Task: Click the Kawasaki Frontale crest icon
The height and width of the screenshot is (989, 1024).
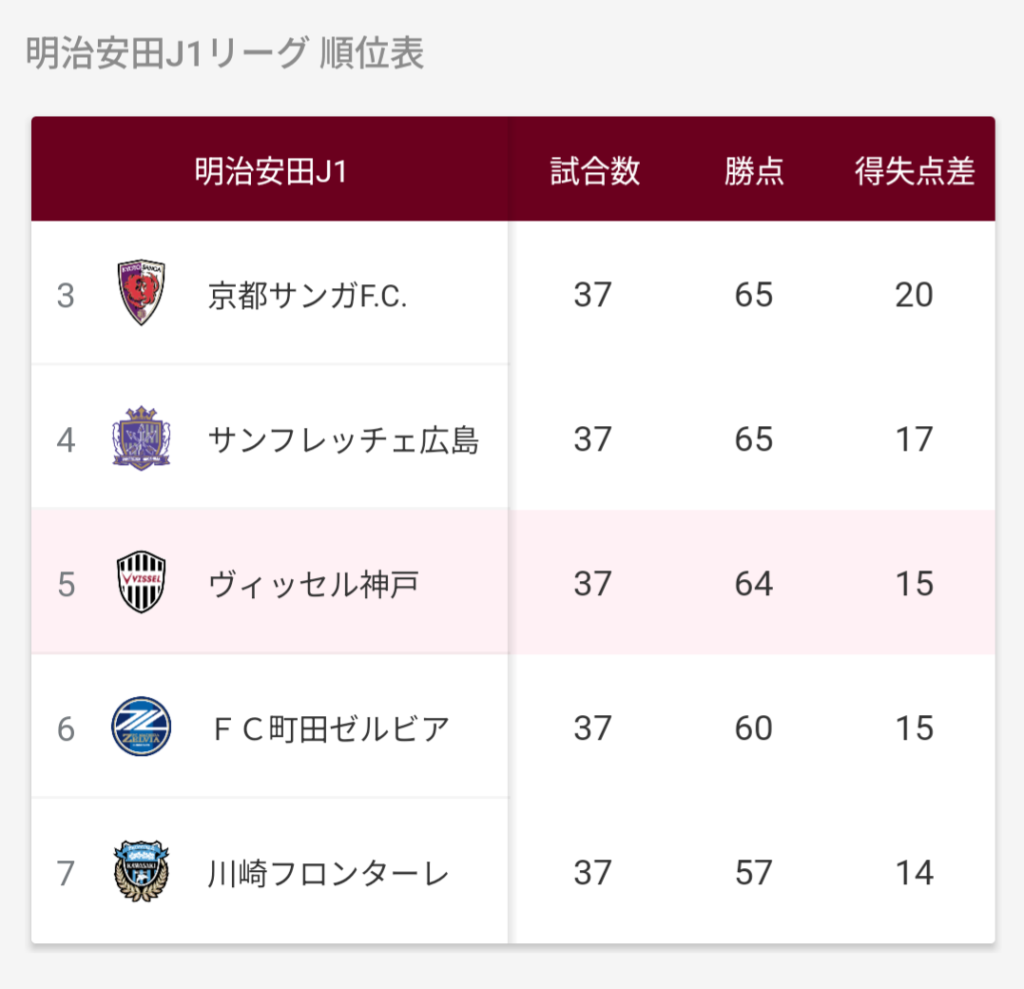Action: coord(141,872)
